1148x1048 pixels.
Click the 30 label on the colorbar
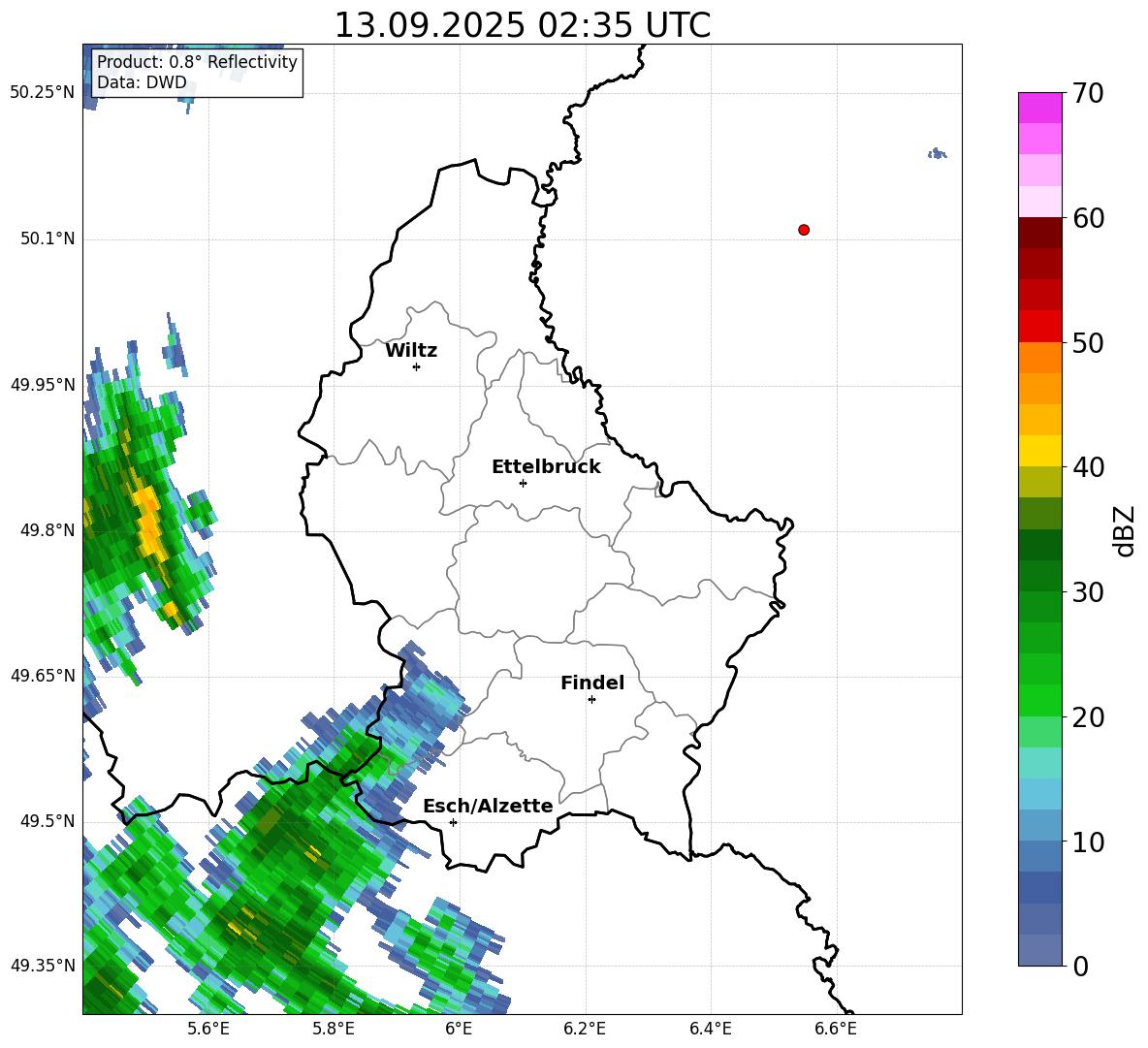point(1088,592)
